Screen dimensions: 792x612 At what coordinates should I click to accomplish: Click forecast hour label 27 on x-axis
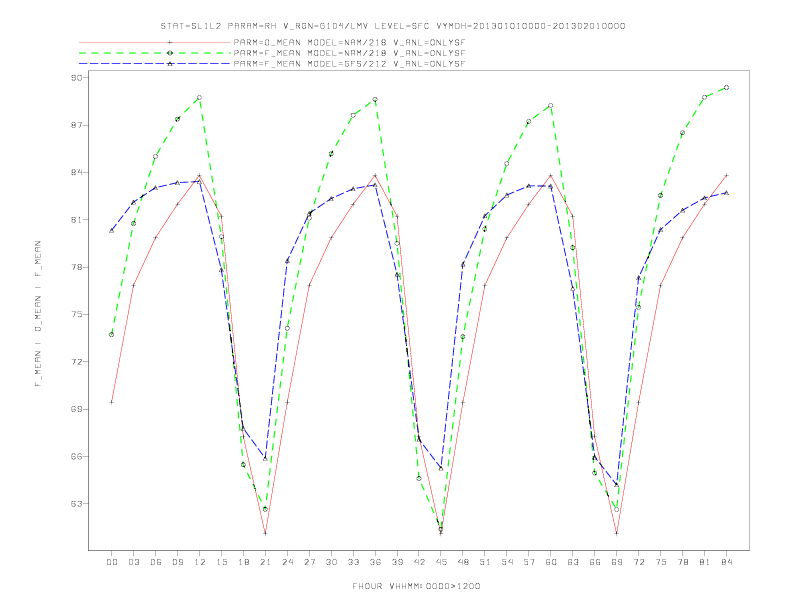[x=310, y=562]
